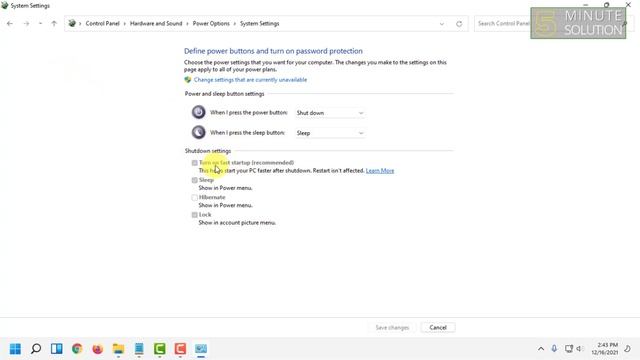Open Task View on taskbar
Image resolution: width=640 pixels, height=360 pixels.
tap(57, 349)
